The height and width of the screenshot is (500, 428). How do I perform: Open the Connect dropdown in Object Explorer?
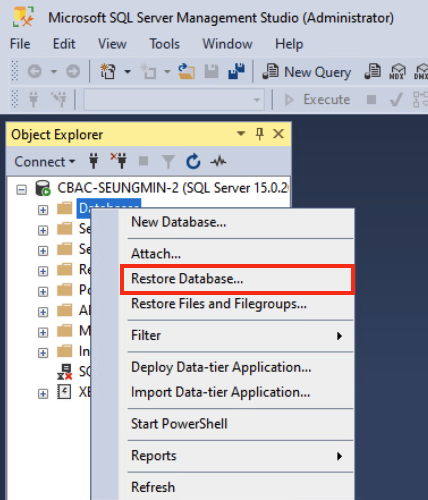pyautogui.click(x=45, y=162)
